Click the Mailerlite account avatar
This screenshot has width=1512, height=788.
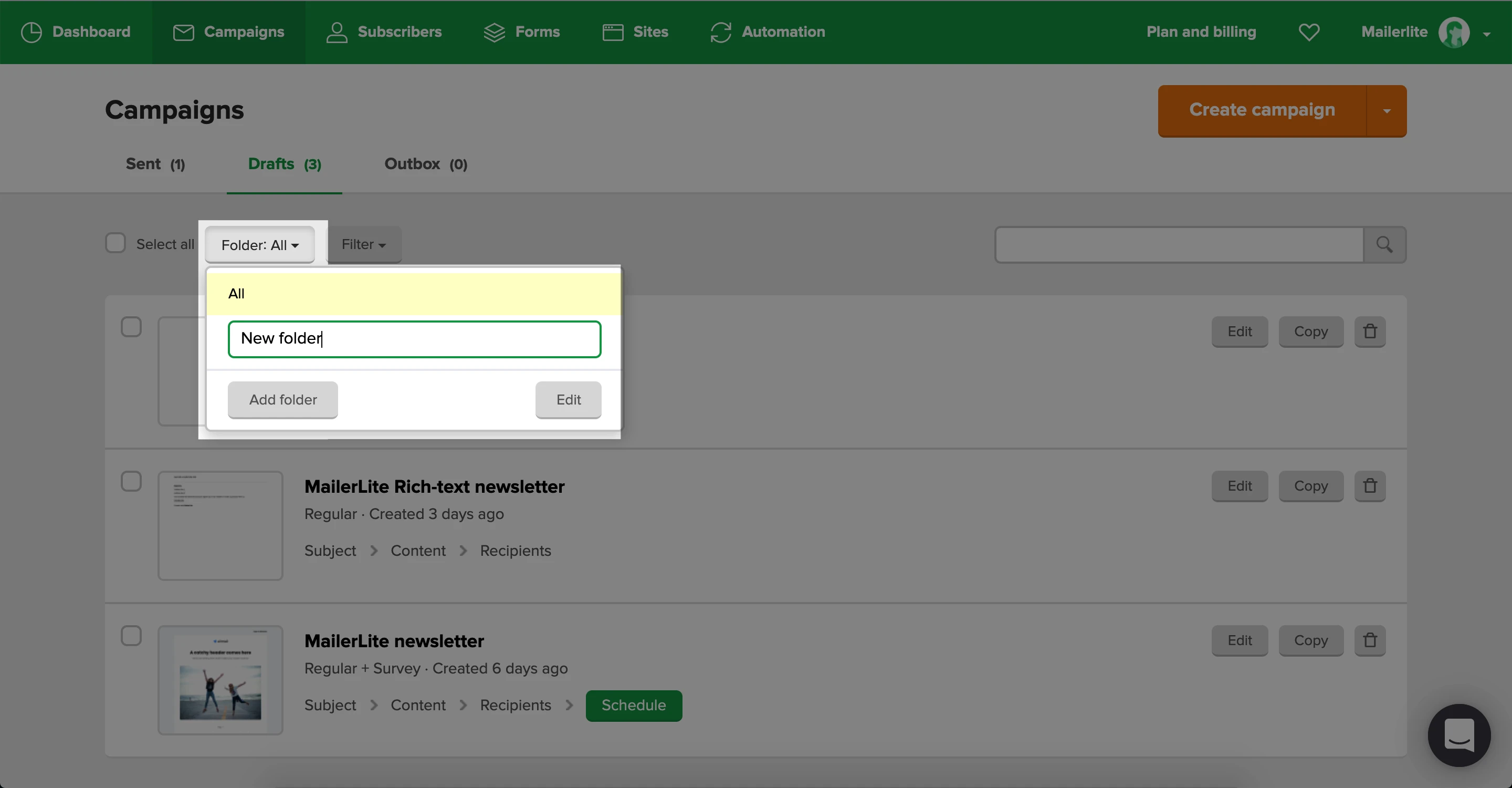point(1454,32)
